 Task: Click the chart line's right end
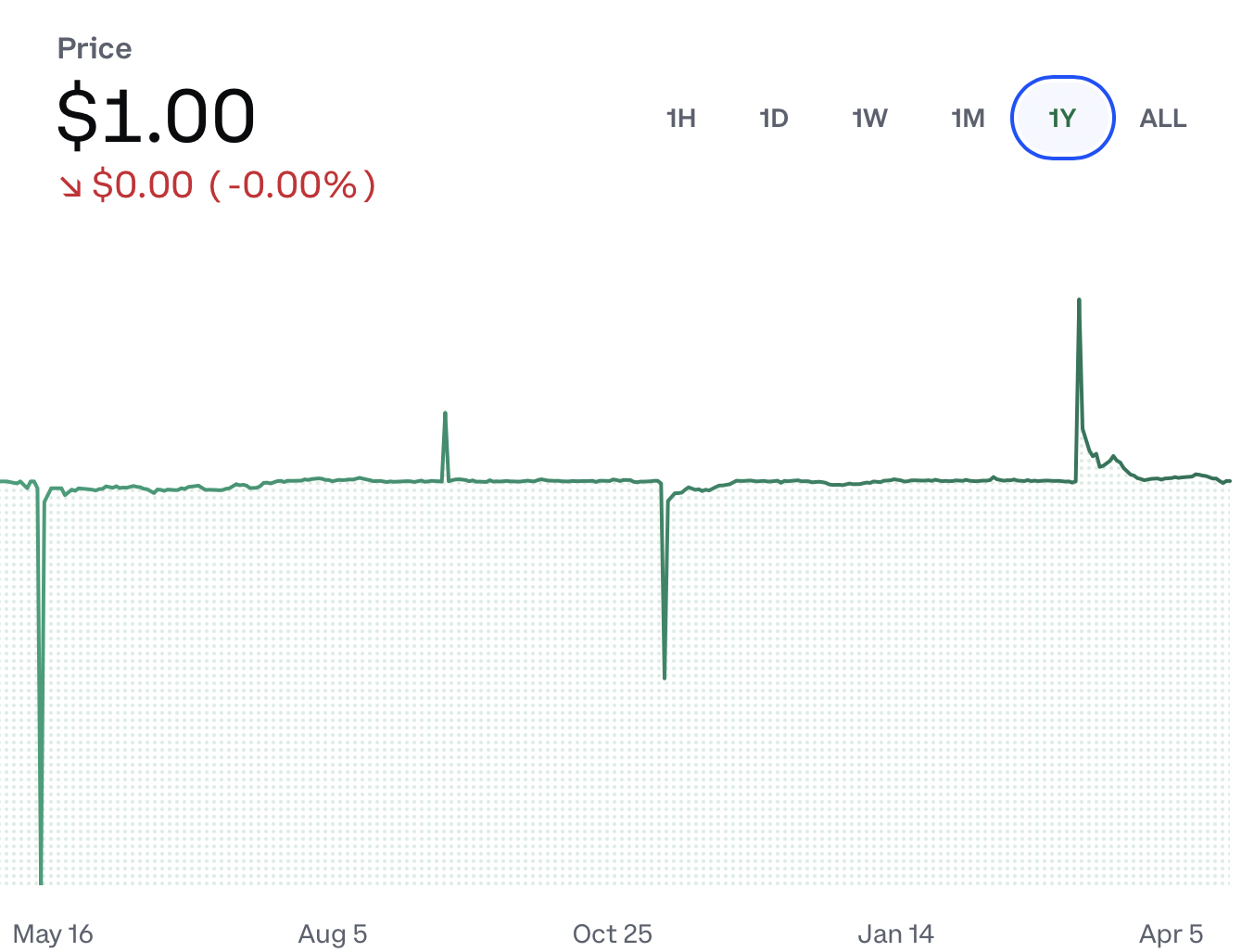pos(1229,481)
